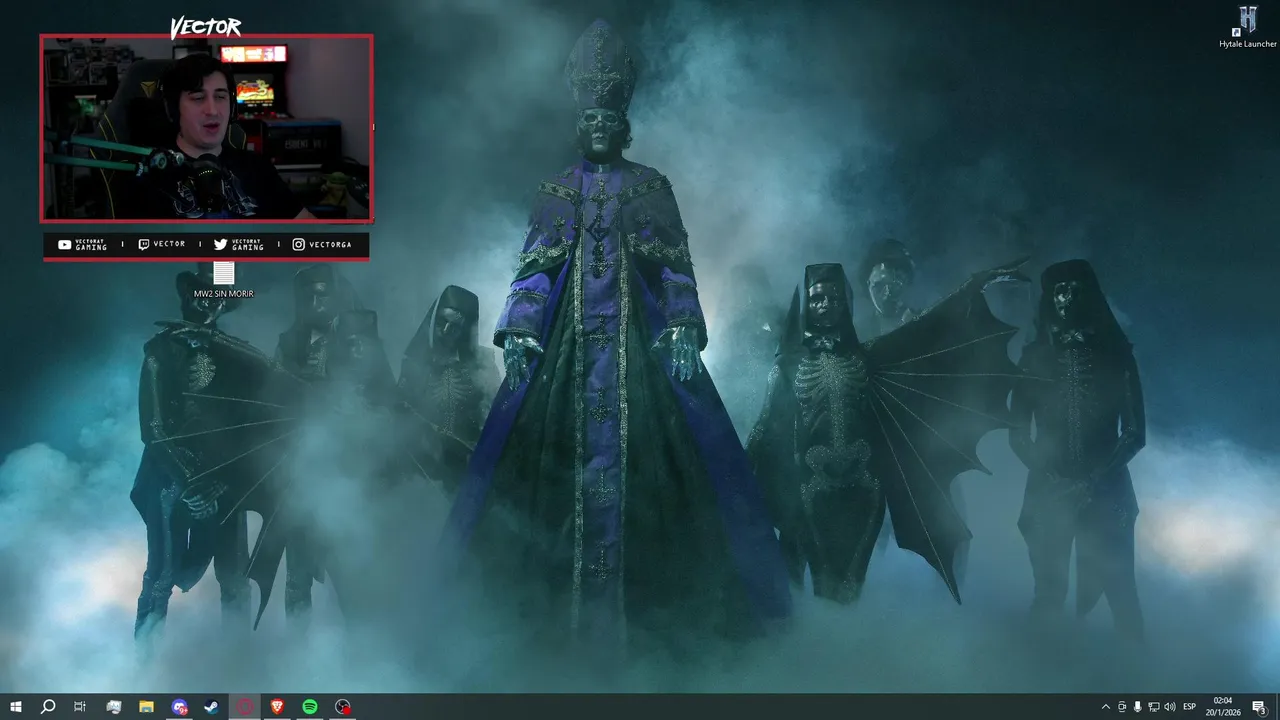This screenshot has width=1280, height=720.
Task: Select the MW2 SIN MORIR desktop file
Action: pos(224,279)
